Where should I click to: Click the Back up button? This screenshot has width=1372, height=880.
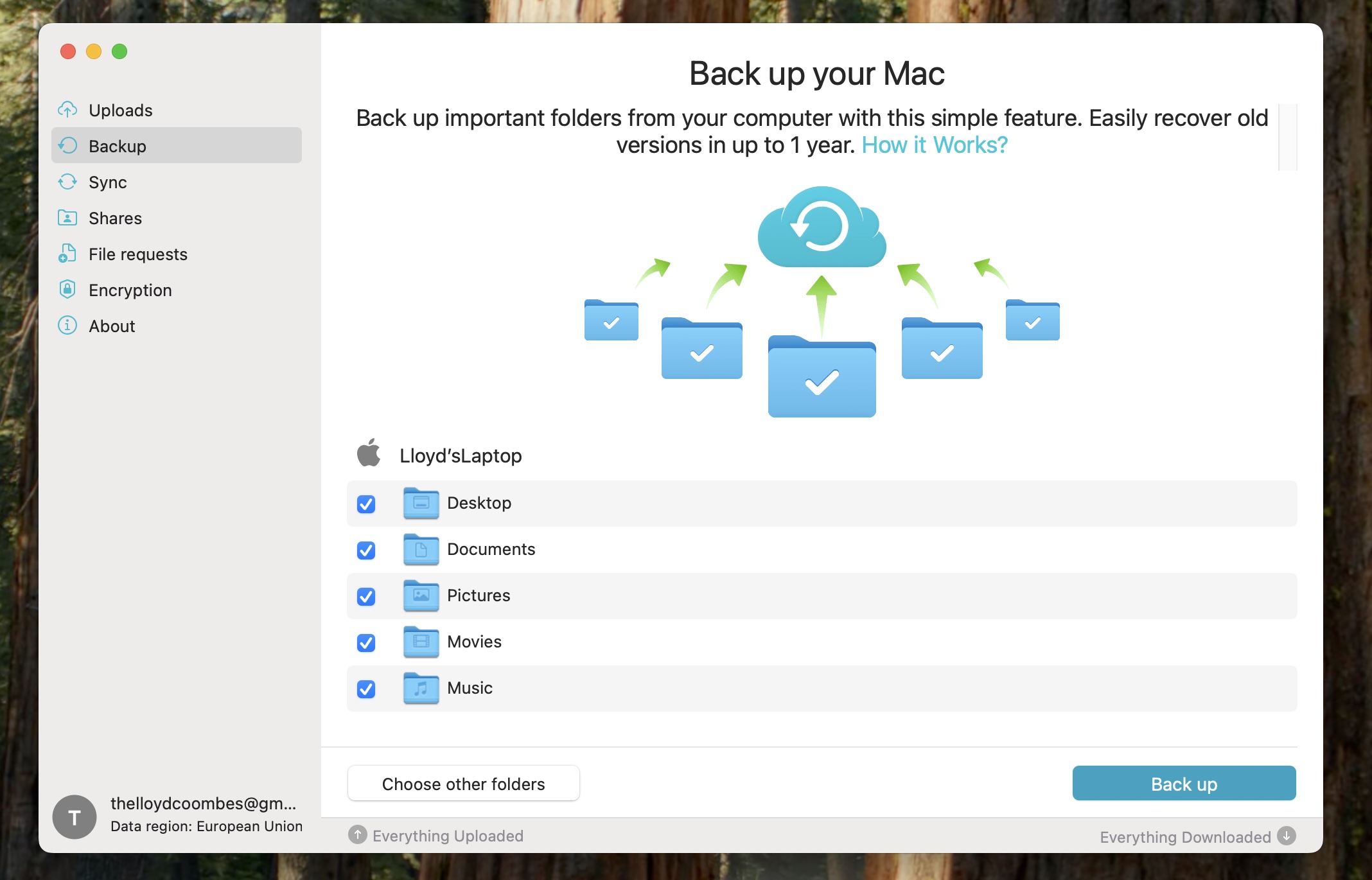click(x=1184, y=784)
